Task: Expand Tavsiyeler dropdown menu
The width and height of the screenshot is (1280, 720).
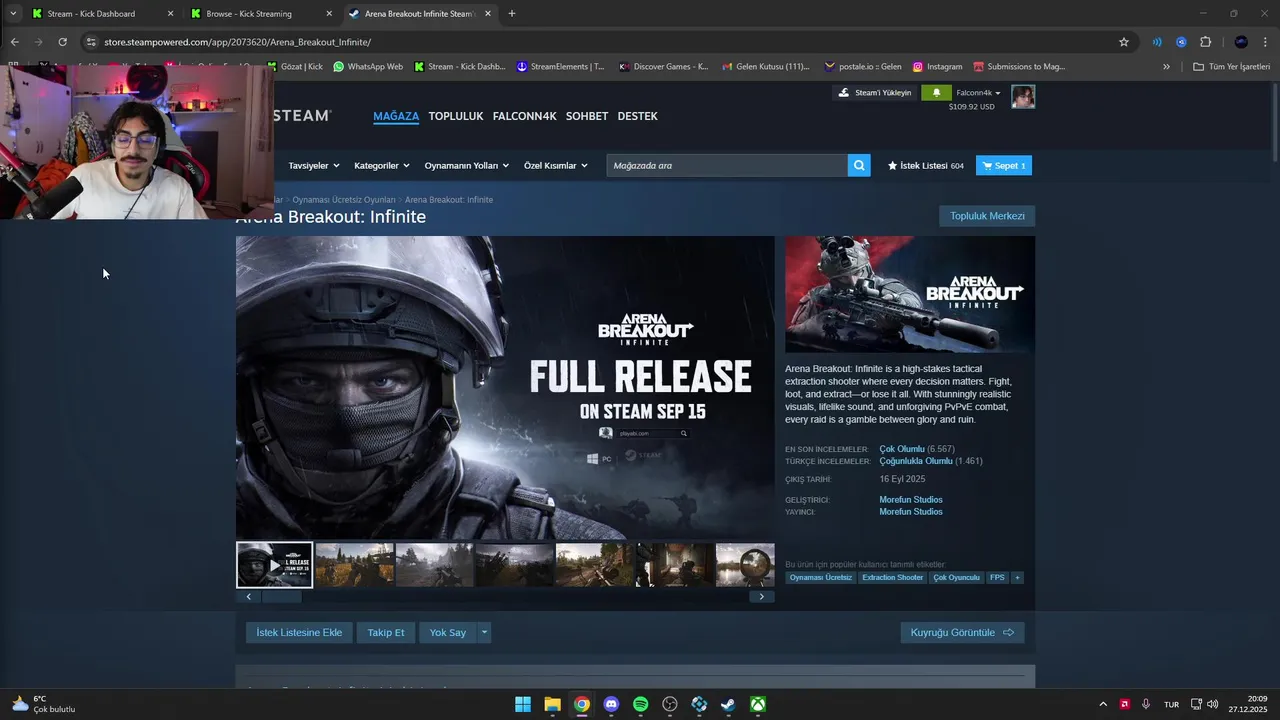Action: (314, 165)
